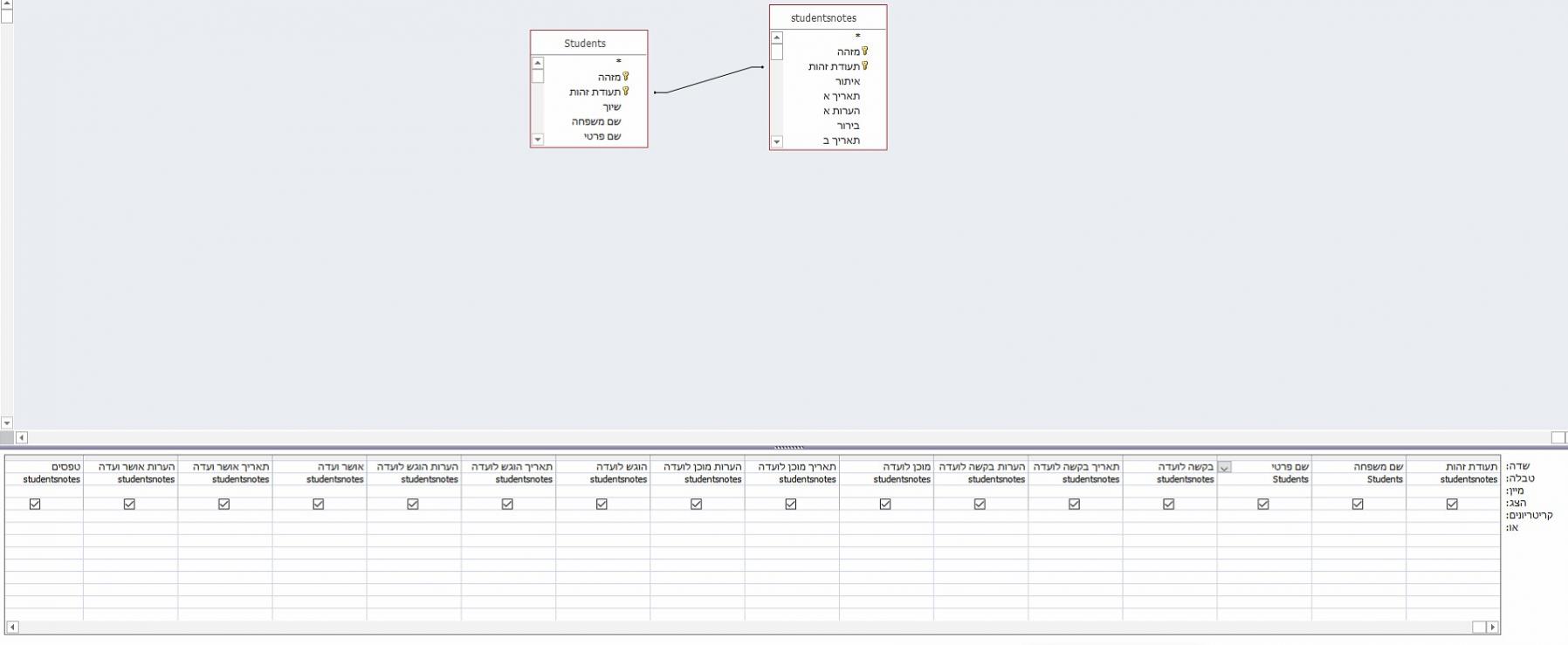Toggle the Show checkbox for the שם משפחה column
This screenshot has width=1568, height=645.
pyautogui.click(x=1358, y=504)
